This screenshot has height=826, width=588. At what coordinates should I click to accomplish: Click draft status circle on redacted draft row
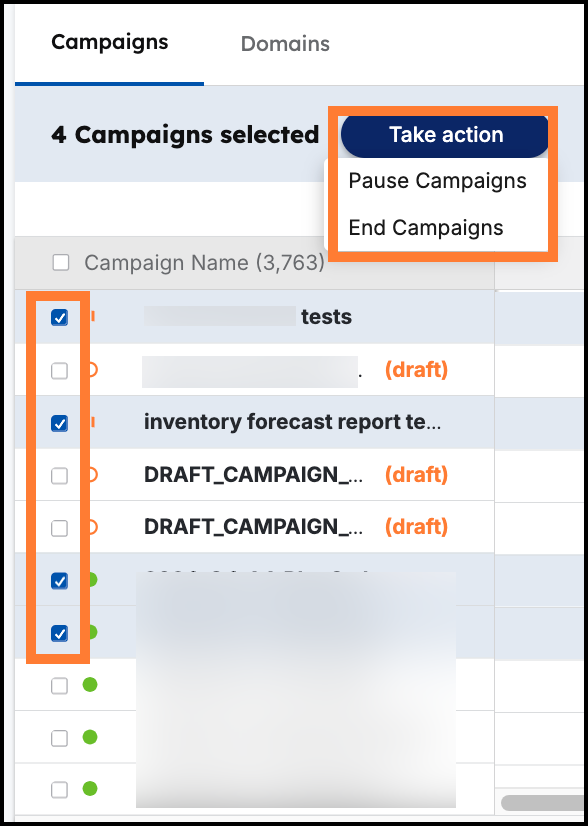tap(92, 370)
